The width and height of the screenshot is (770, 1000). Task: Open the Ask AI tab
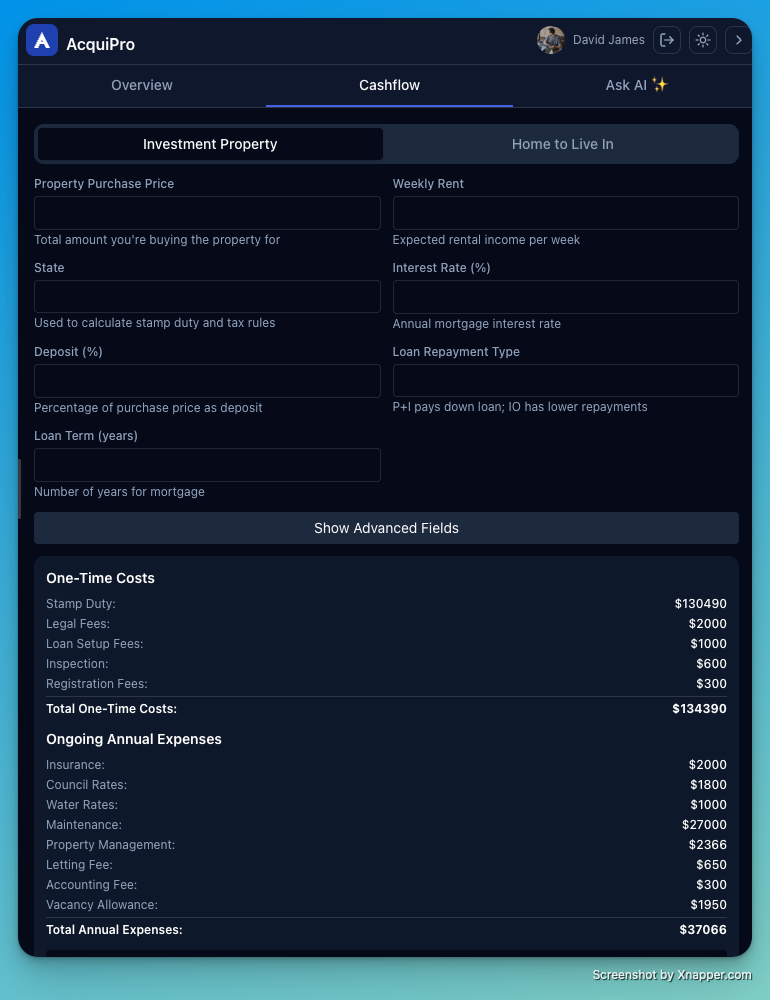[x=636, y=85]
